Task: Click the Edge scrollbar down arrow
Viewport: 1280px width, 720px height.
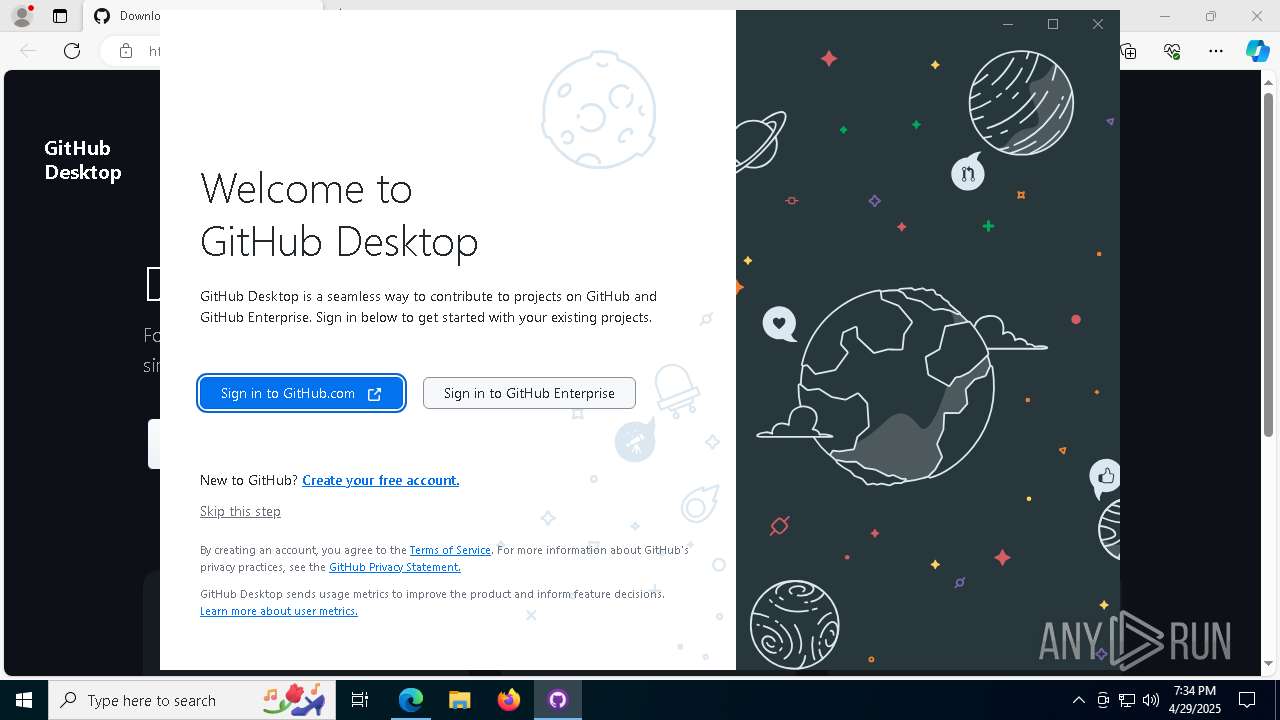Action: 1268,663
